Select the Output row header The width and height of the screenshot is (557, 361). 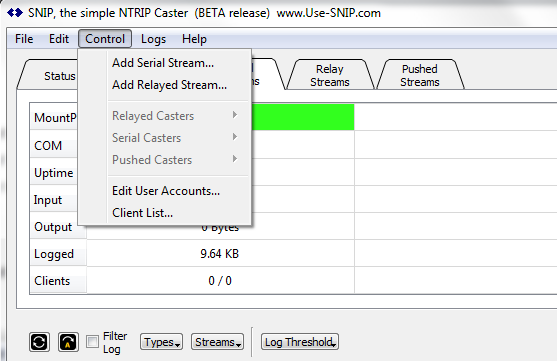click(58, 227)
